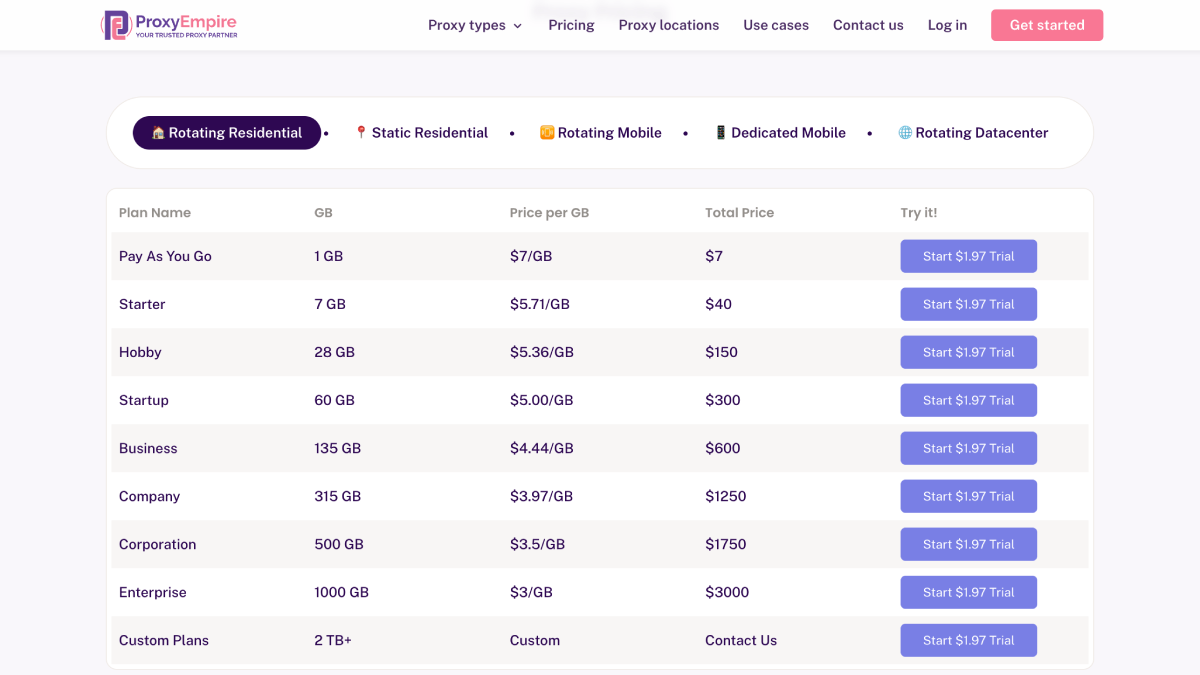Image resolution: width=1200 pixels, height=675 pixels.
Task: Click the 2 TB+ cell
Action: (333, 640)
